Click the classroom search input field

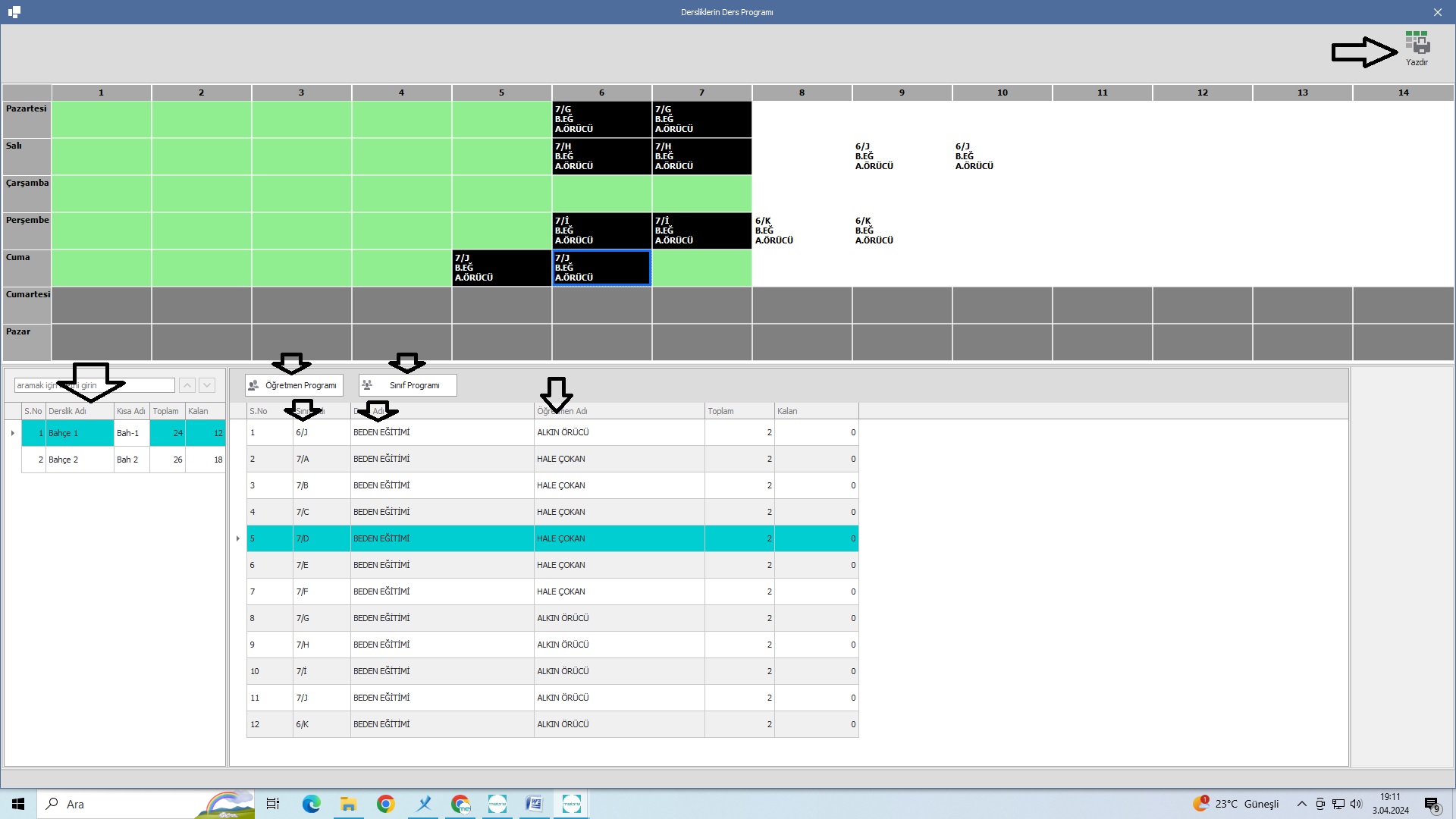(95, 385)
